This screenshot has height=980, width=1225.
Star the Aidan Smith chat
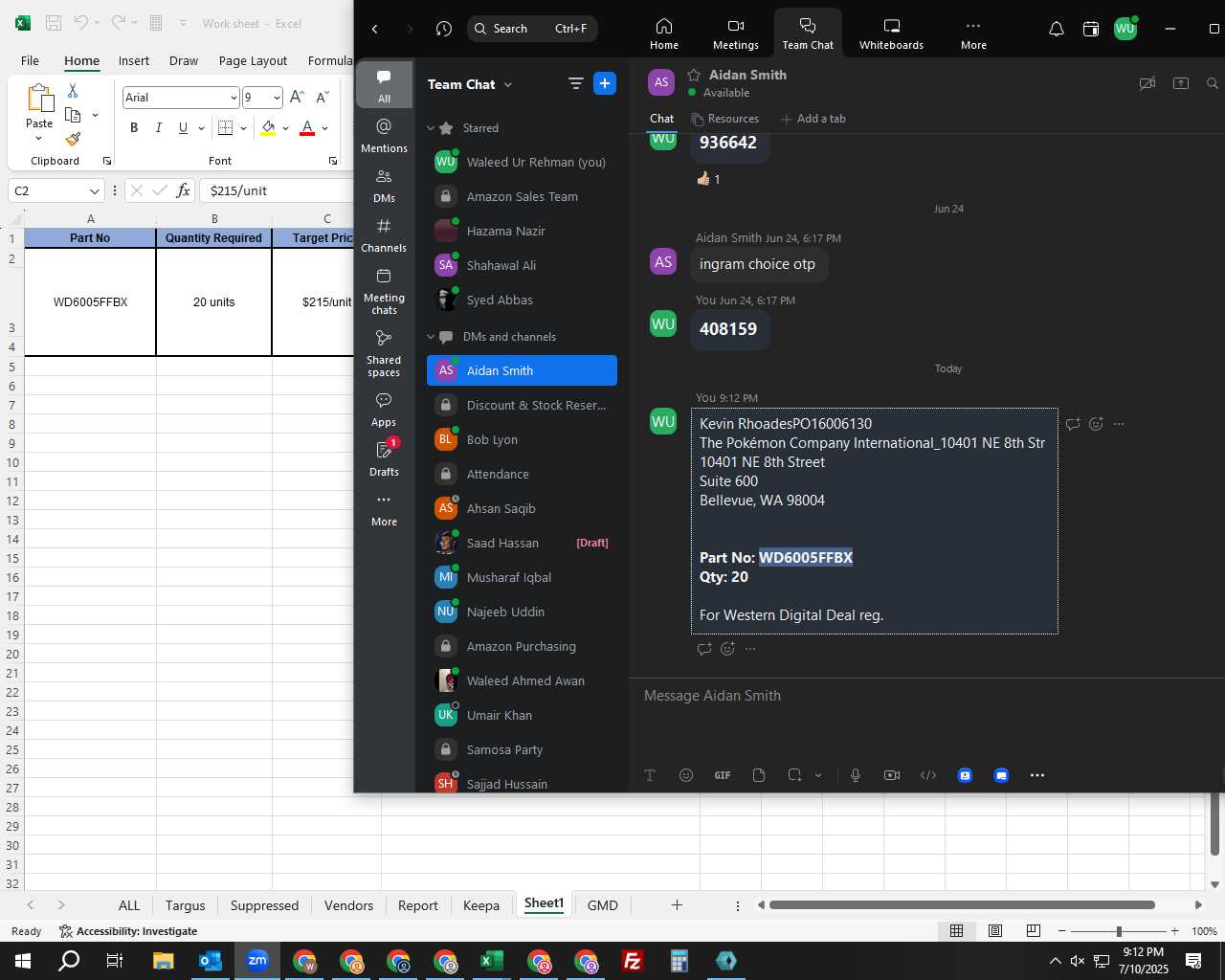[x=694, y=75]
